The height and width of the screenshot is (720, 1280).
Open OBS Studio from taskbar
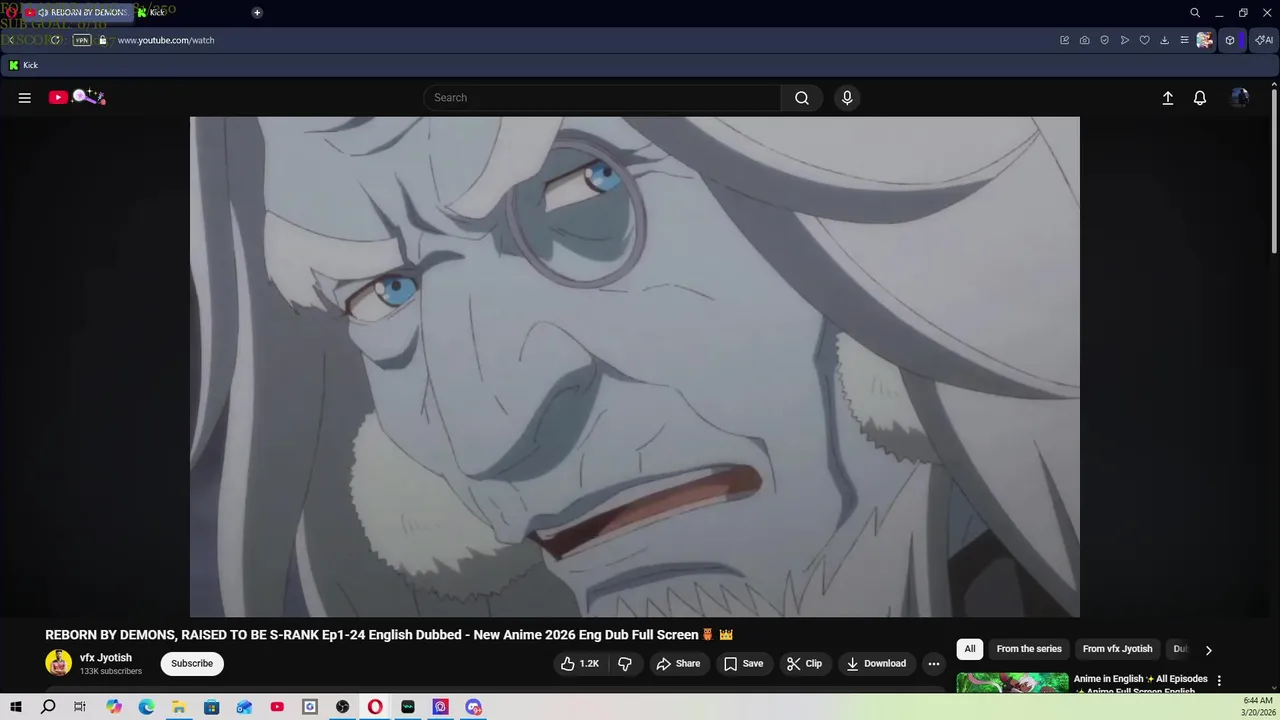click(x=343, y=707)
